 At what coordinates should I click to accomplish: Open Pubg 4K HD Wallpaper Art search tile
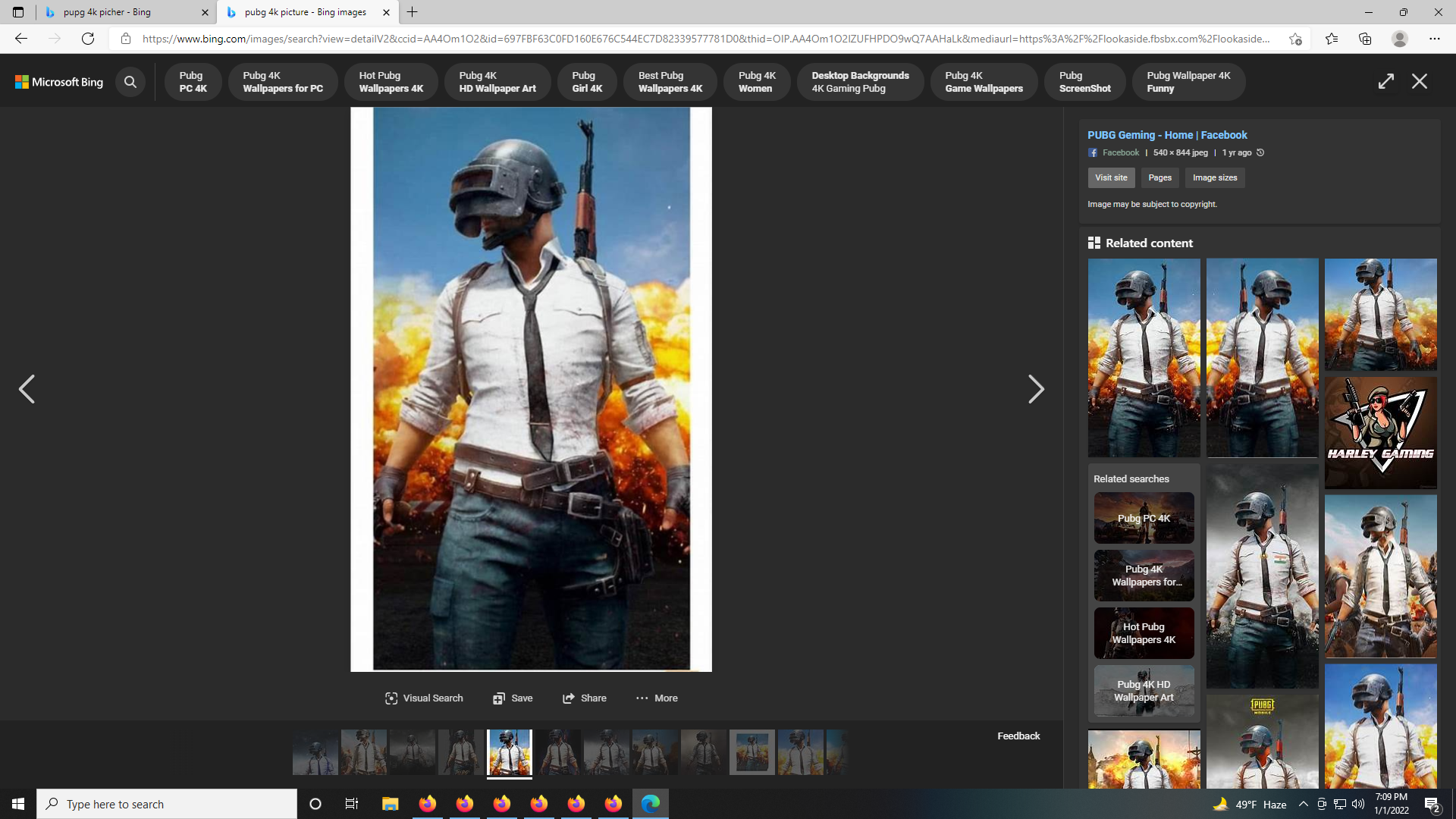click(1144, 691)
